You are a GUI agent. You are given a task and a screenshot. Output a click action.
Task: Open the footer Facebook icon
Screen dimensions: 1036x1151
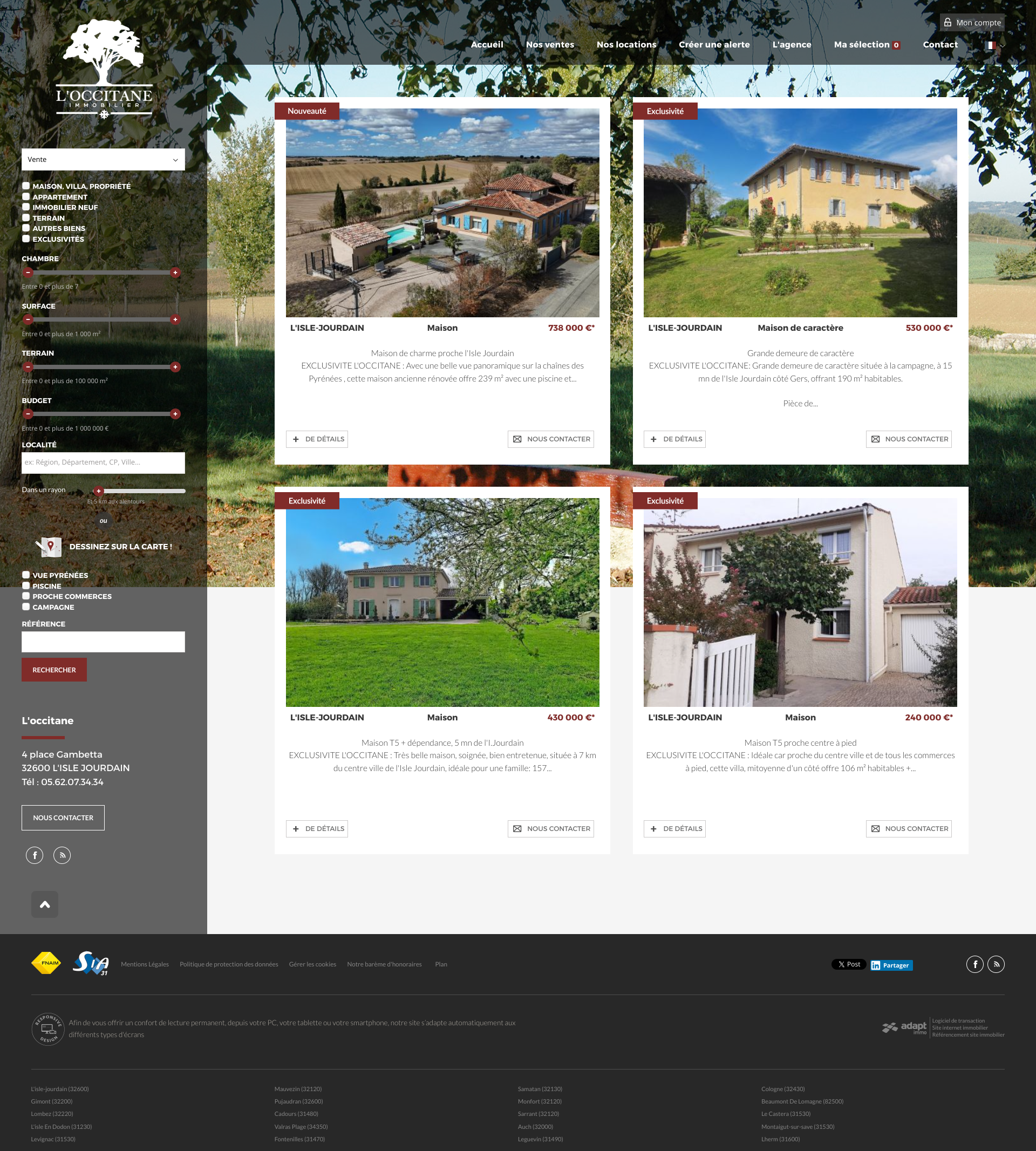(974, 964)
